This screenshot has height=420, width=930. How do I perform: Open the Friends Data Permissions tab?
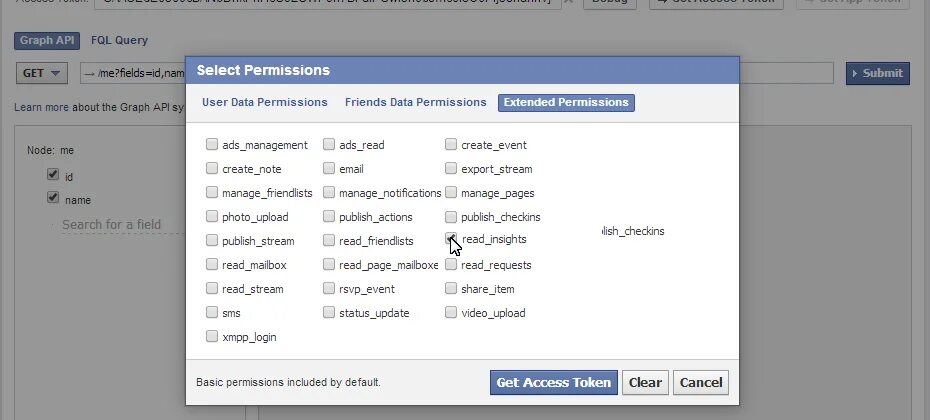tap(415, 102)
